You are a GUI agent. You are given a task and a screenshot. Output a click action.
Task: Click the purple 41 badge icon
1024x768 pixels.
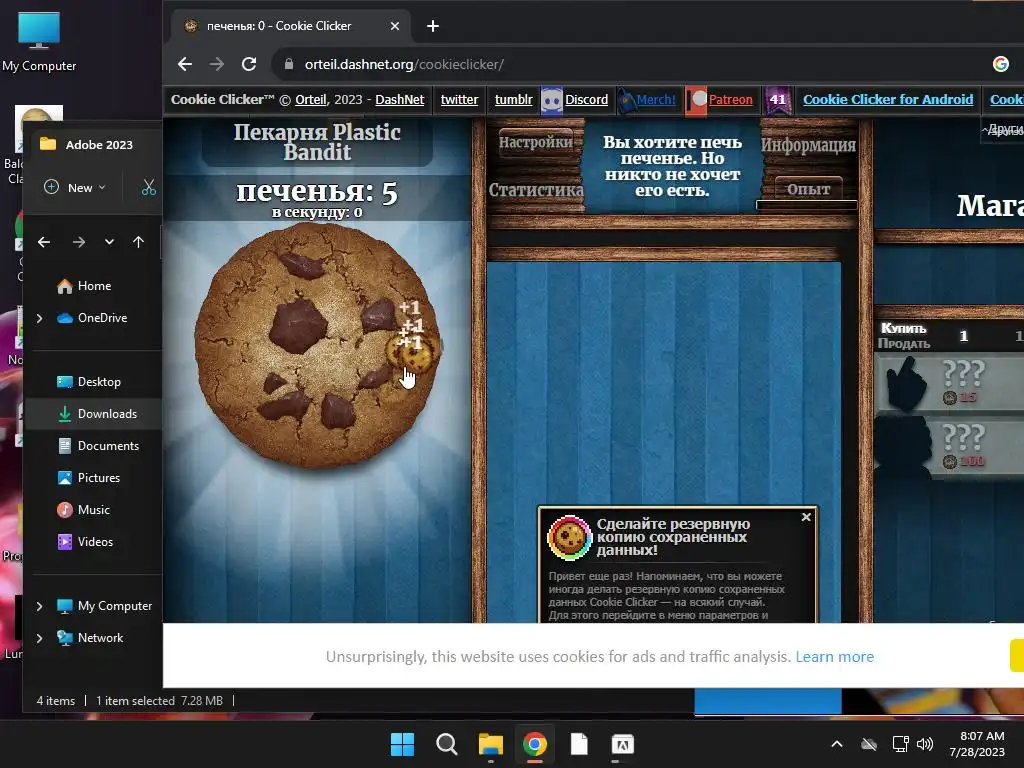click(778, 101)
